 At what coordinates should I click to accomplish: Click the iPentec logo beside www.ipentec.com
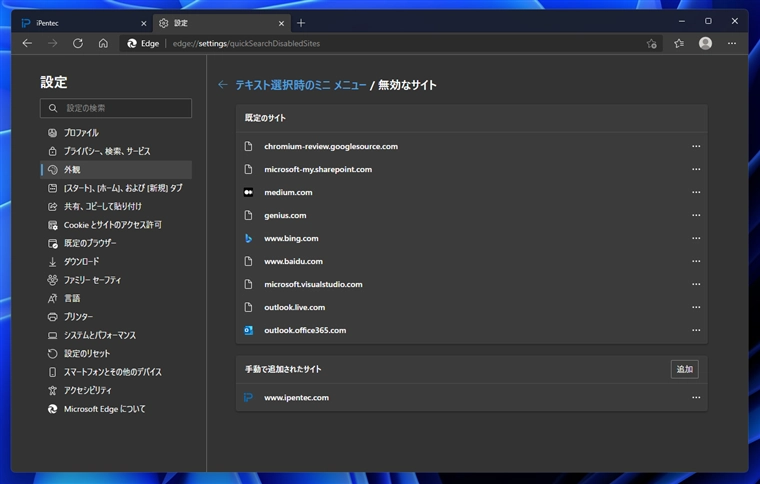[x=248, y=397]
